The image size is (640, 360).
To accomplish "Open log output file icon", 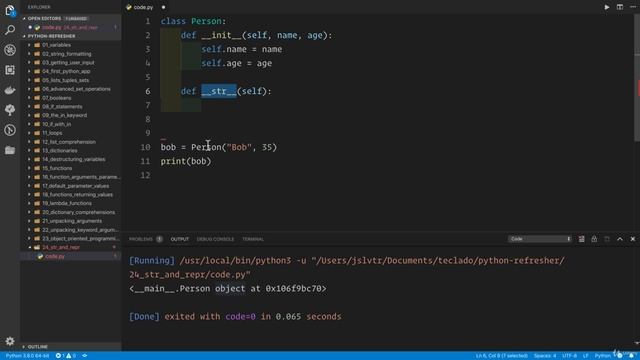I will (x=607, y=239).
